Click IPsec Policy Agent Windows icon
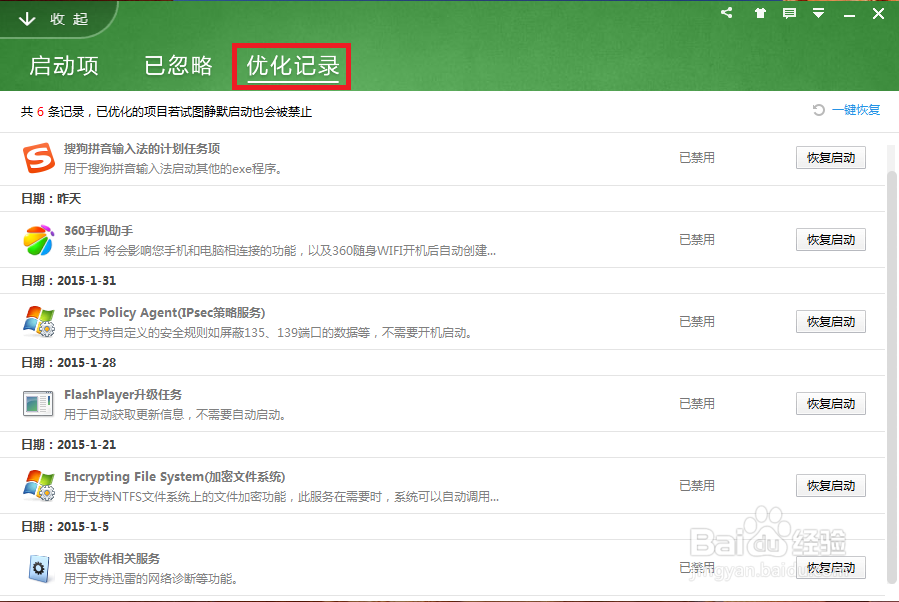The width and height of the screenshot is (899, 602). tap(38, 322)
